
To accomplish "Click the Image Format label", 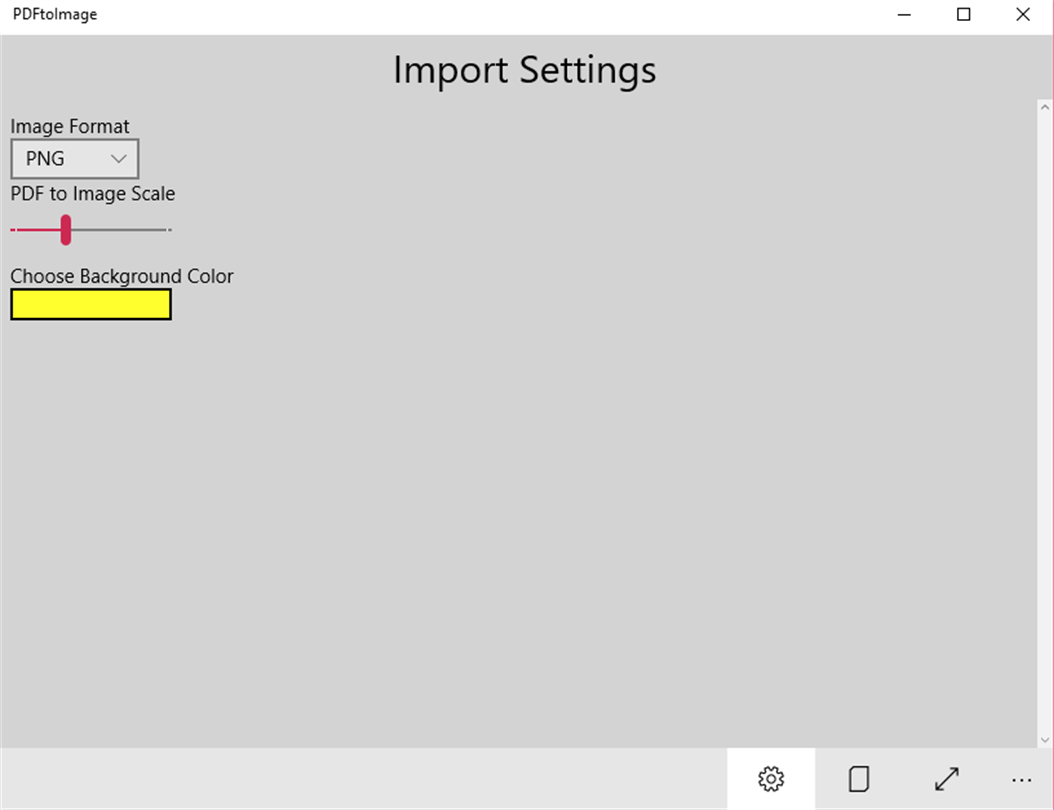I will coord(70,127).
